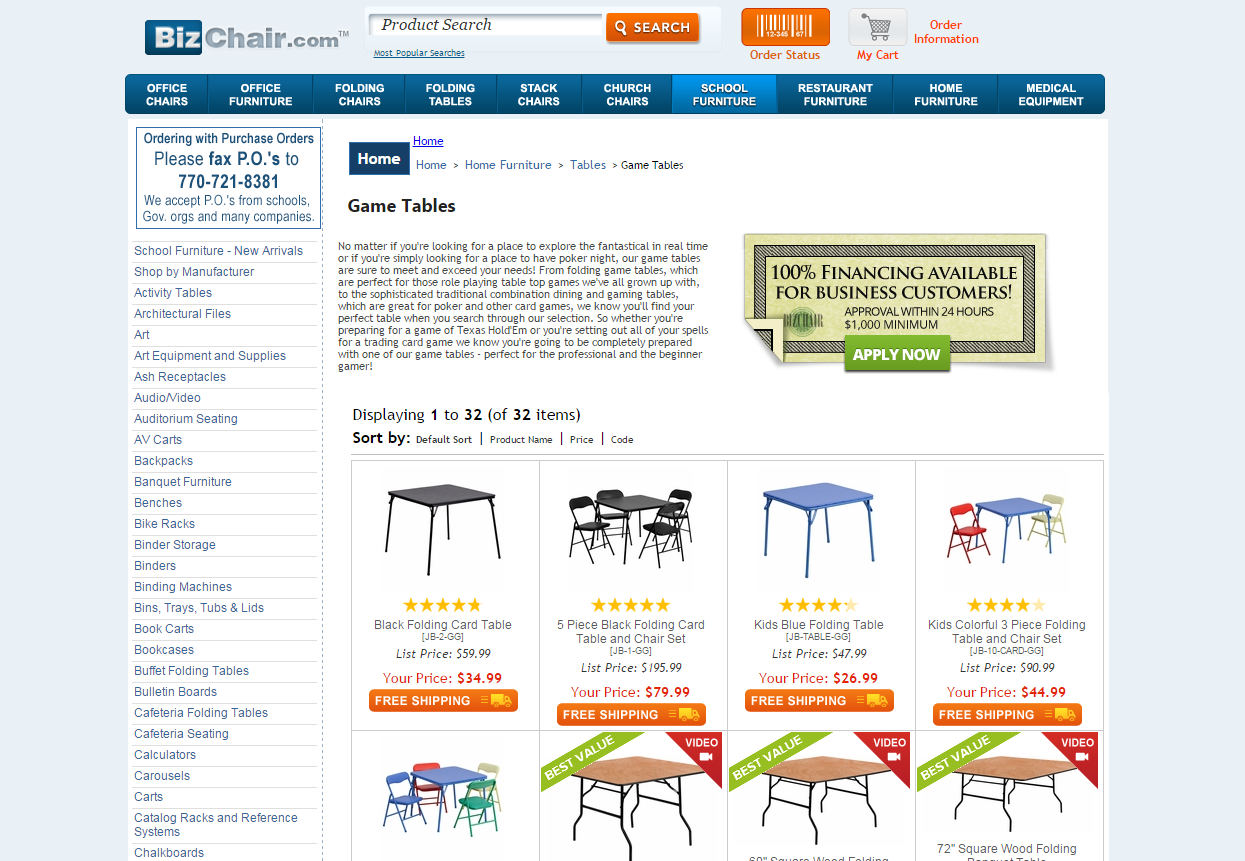Click the Black Folding Card Table star rating
Screen dimensions: 1245x861
coord(442,605)
